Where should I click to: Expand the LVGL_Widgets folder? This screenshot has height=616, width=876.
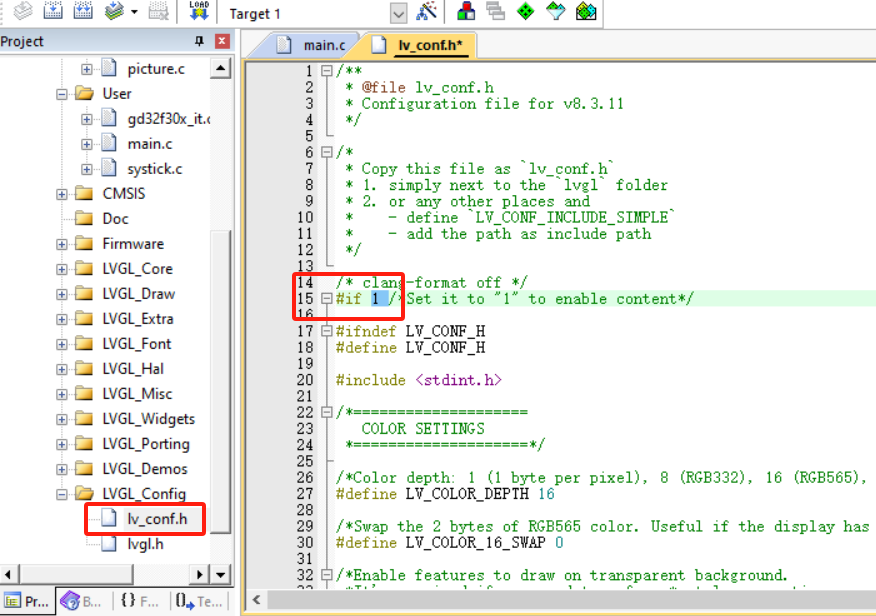click(61, 419)
